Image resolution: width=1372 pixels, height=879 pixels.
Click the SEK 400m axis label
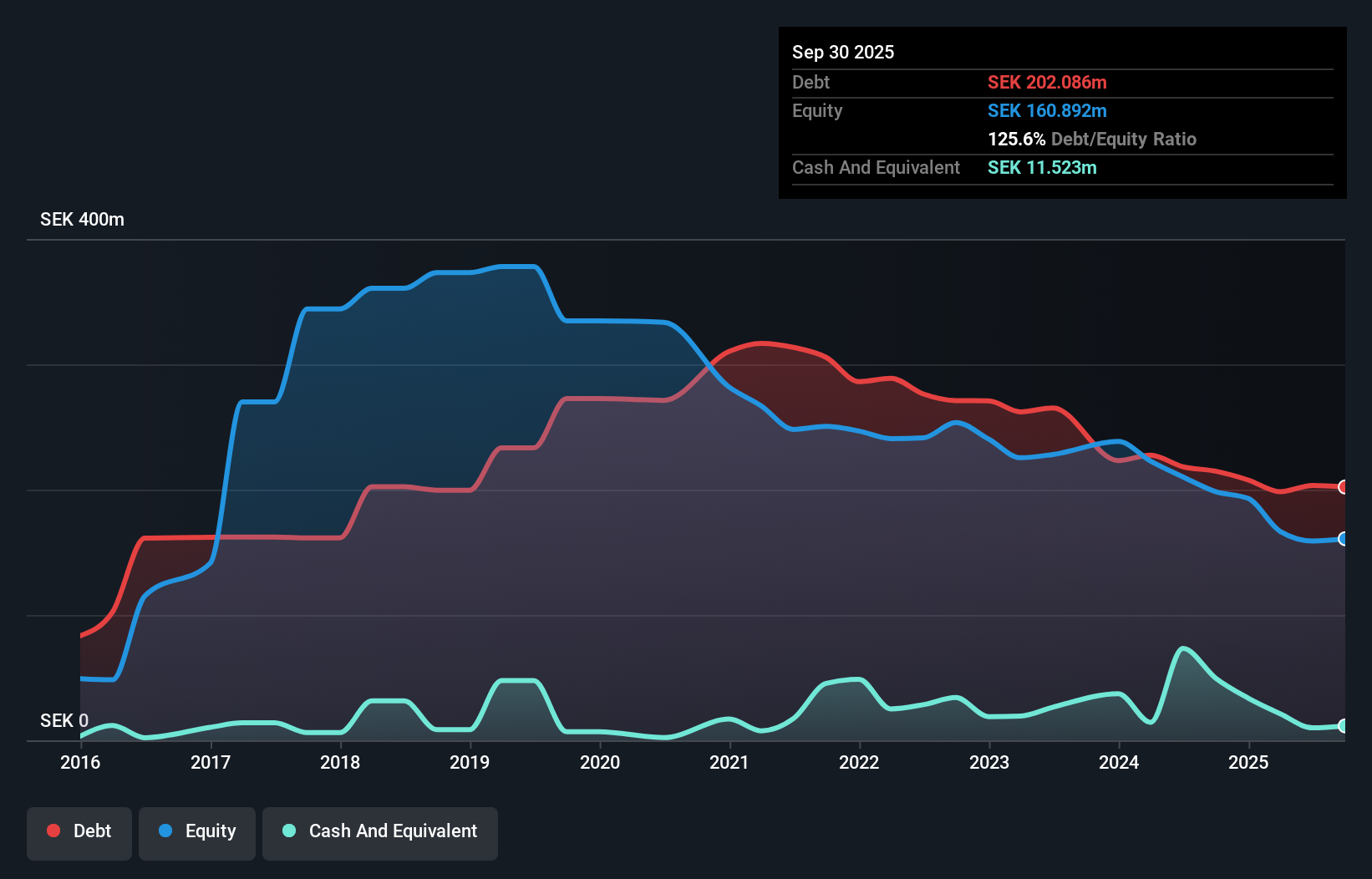click(82, 220)
